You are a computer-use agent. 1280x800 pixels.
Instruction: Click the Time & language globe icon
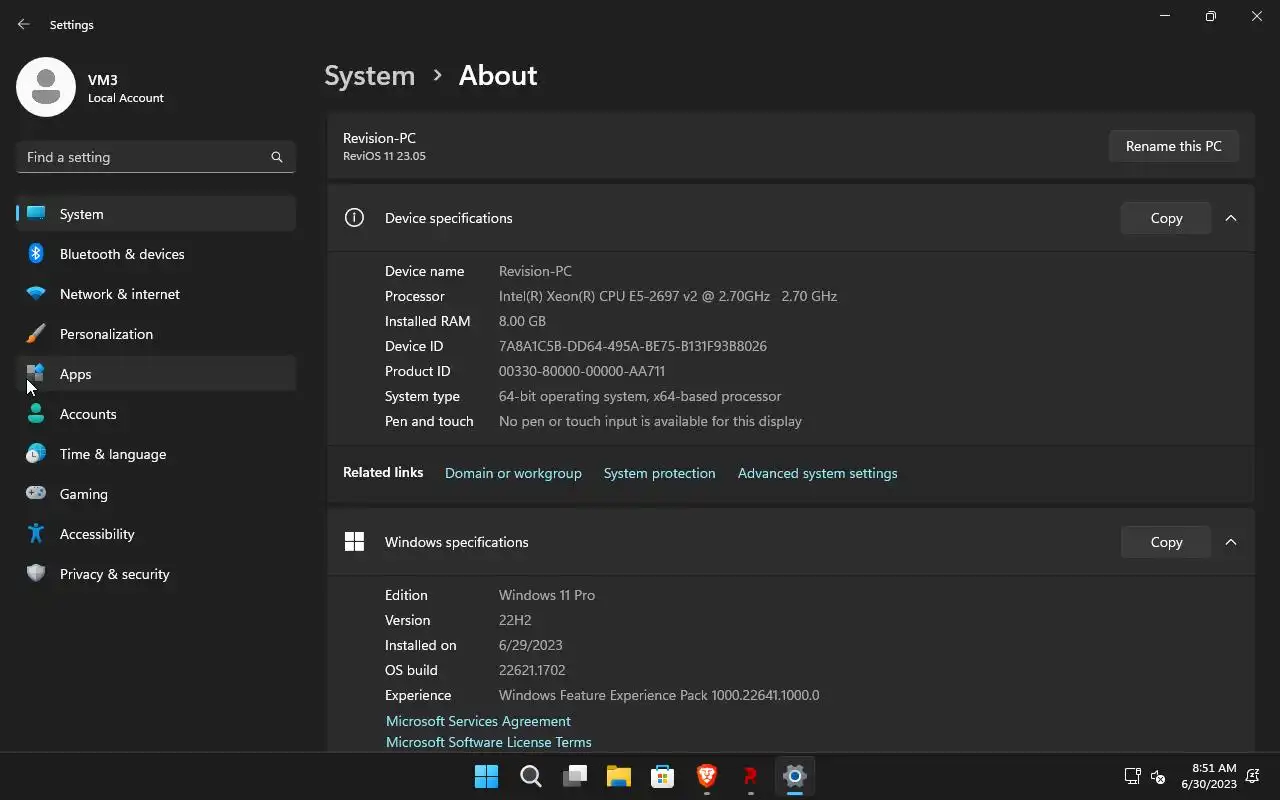pyautogui.click(x=36, y=453)
